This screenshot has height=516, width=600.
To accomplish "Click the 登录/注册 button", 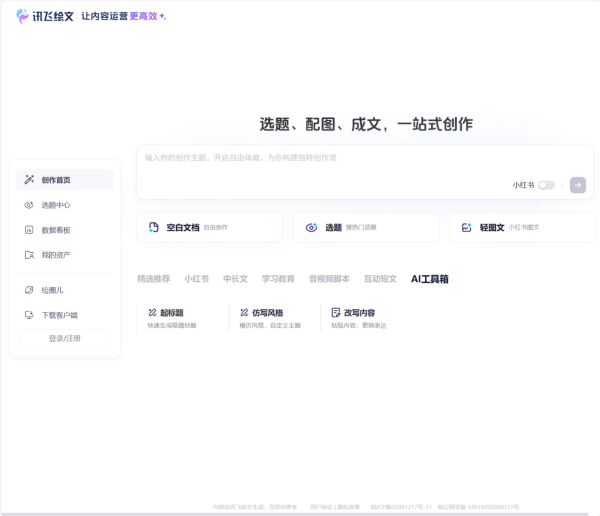I will [65, 338].
